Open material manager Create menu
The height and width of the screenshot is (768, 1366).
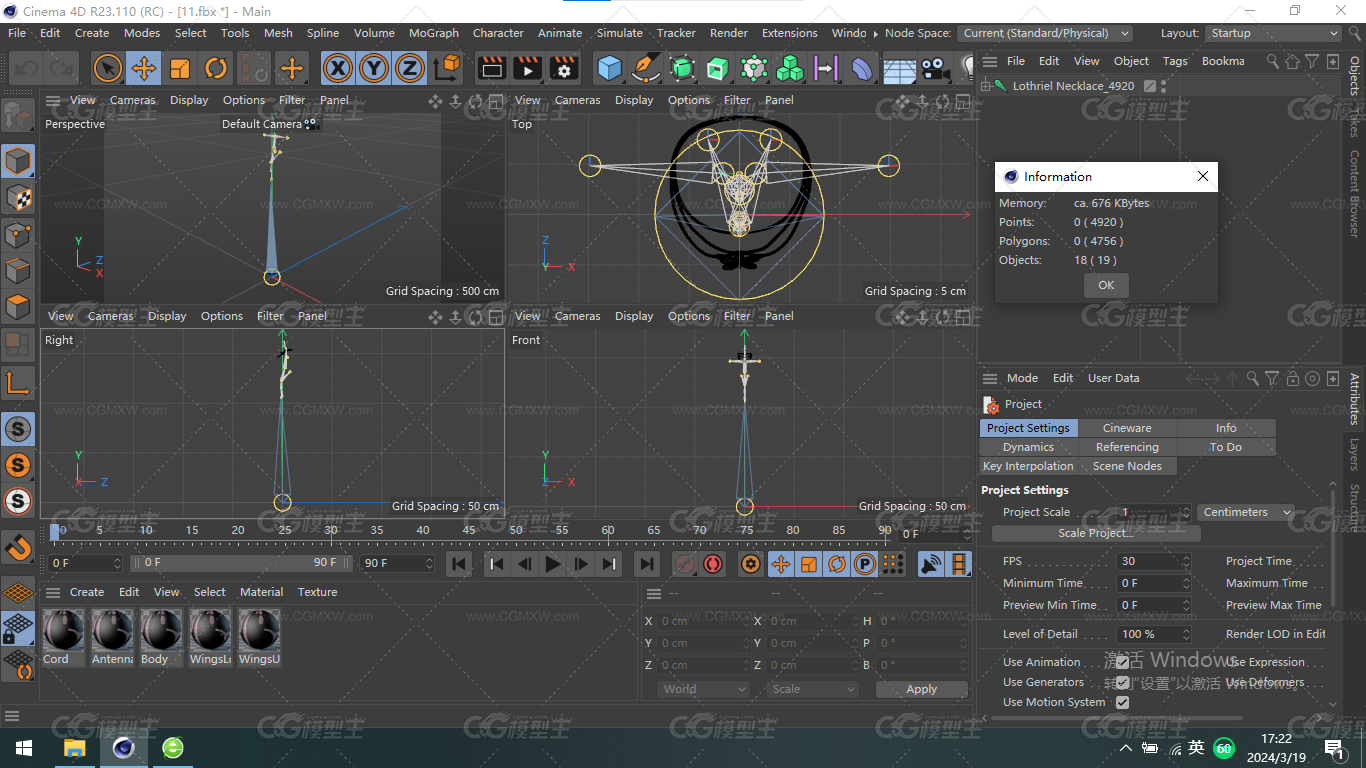87,592
